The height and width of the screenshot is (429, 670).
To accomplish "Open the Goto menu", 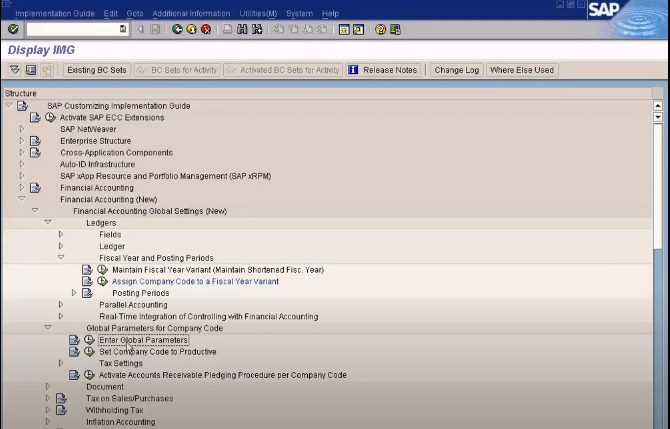I will (x=135, y=14).
